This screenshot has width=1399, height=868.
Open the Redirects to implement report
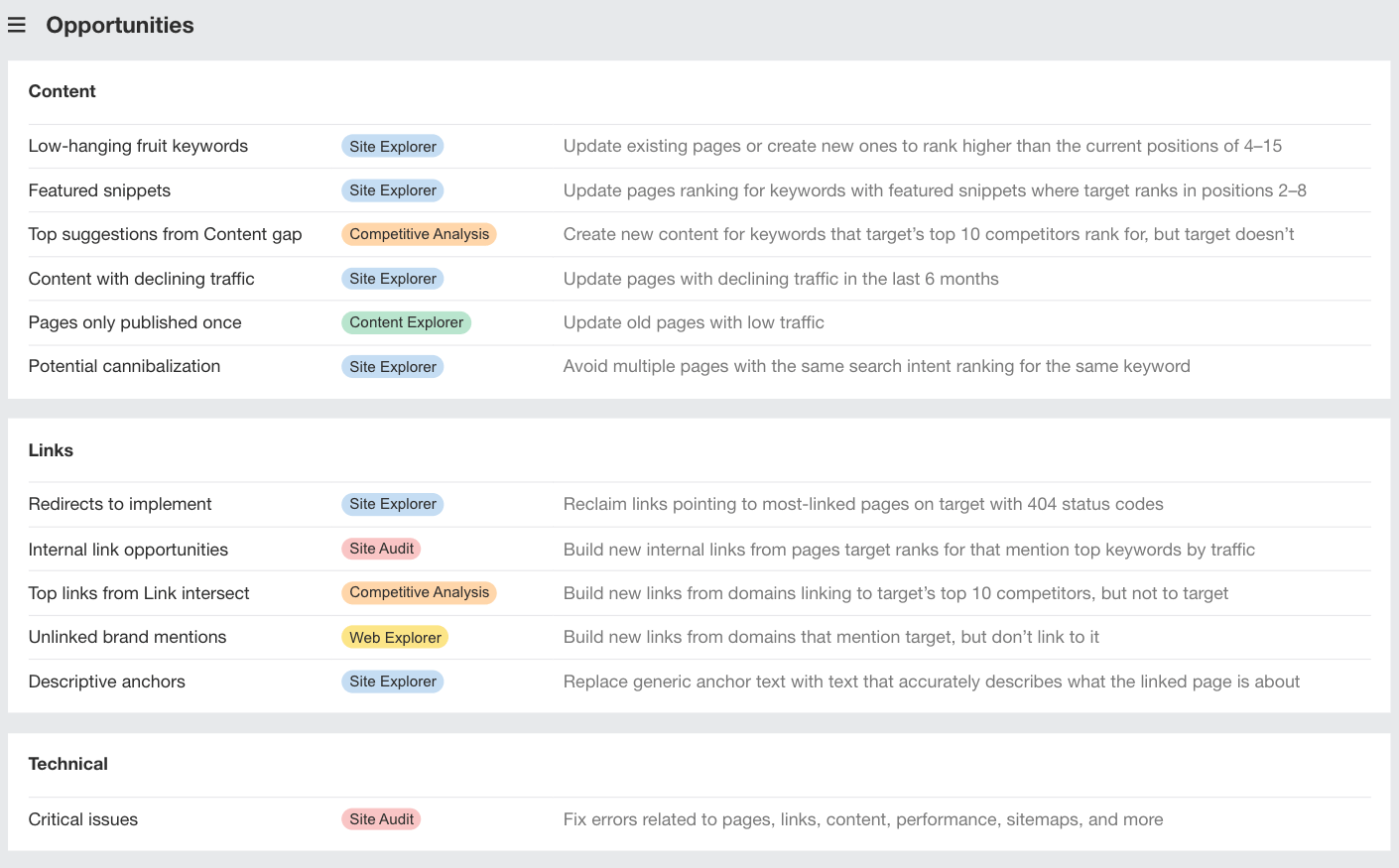(x=119, y=504)
